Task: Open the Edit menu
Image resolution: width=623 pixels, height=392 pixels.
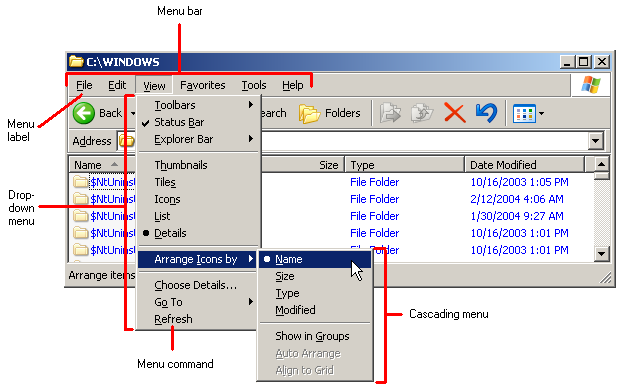Action: coord(117,85)
